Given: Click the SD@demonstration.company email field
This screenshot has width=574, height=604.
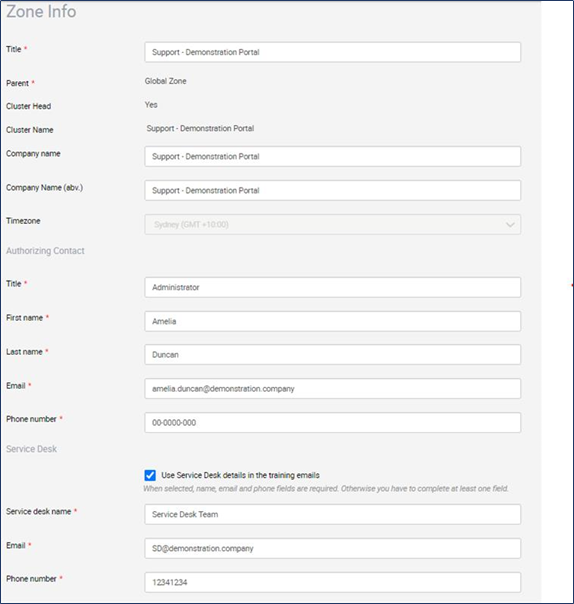Looking at the screenshot, I should pos(332,548).
